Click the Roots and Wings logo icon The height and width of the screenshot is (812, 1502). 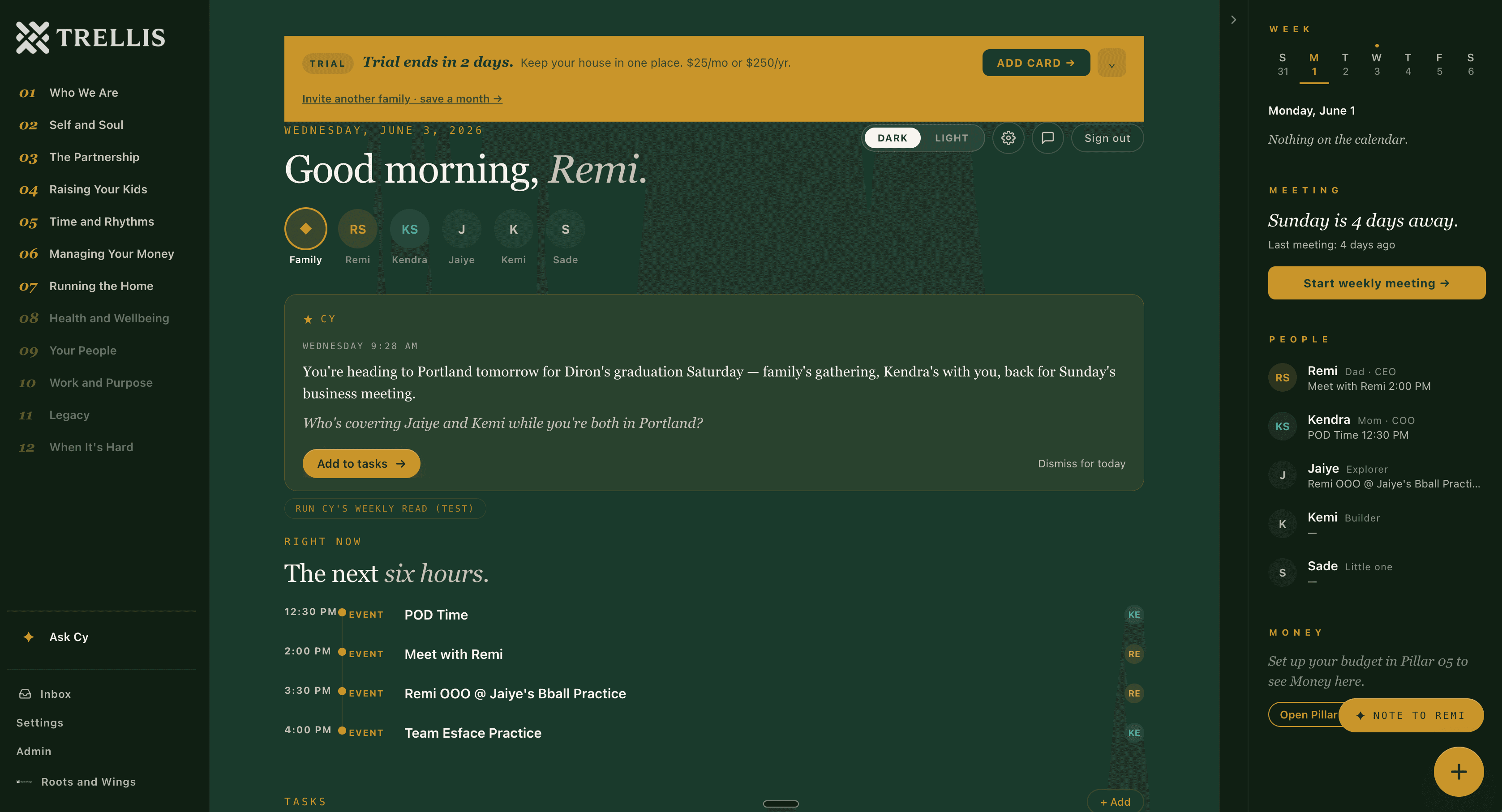click(24, 782)
